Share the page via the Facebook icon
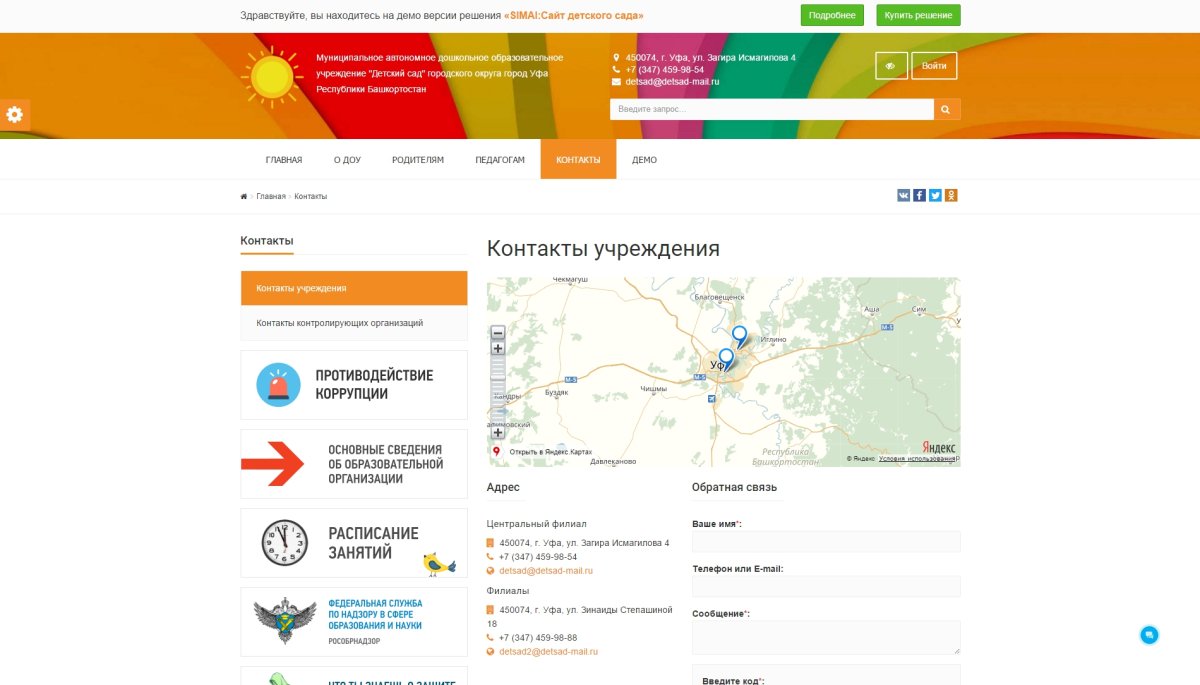The image size is (1200, 685). tap(919, 195)
